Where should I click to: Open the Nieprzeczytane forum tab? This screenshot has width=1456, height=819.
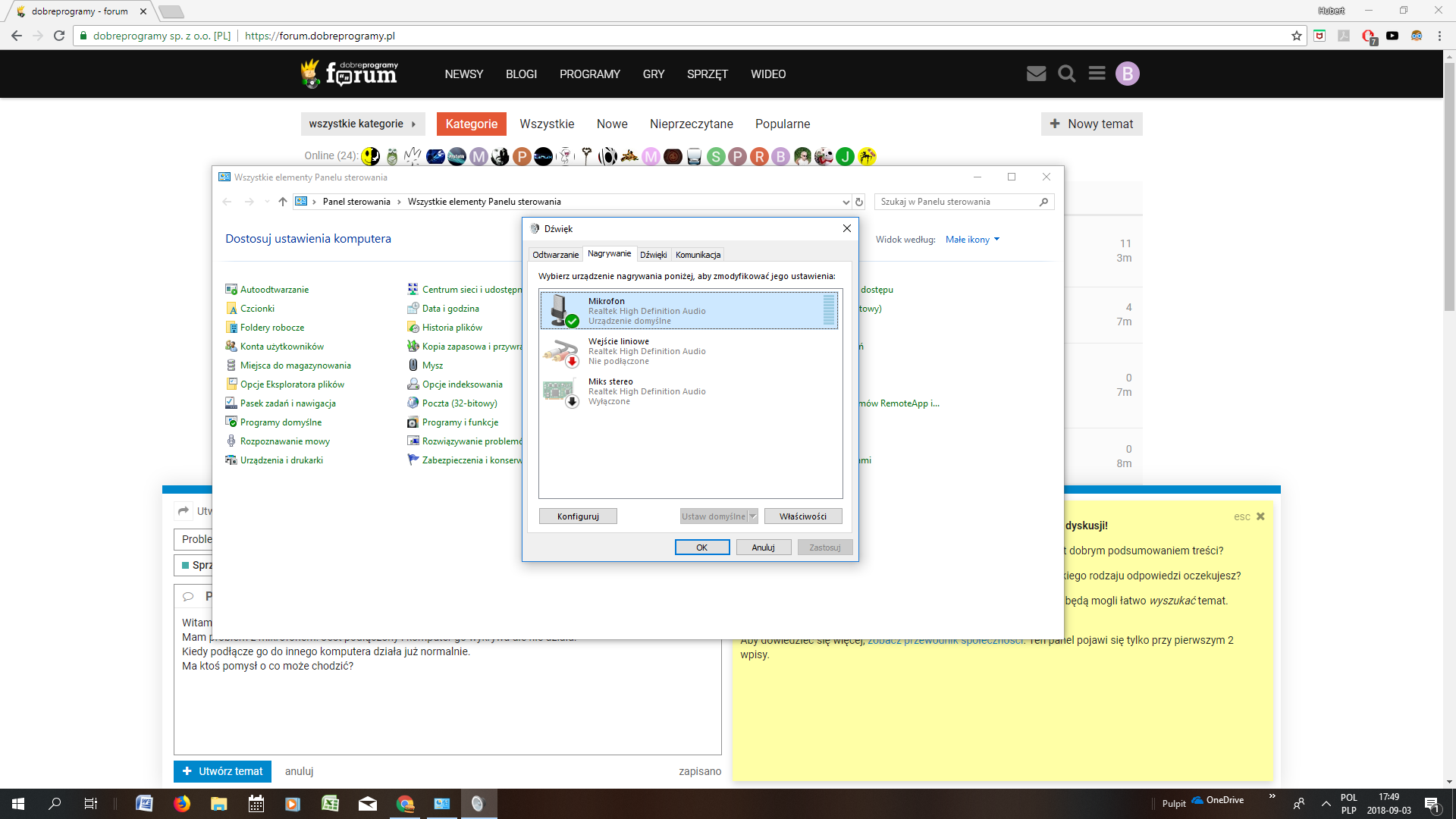pos(691,124)
